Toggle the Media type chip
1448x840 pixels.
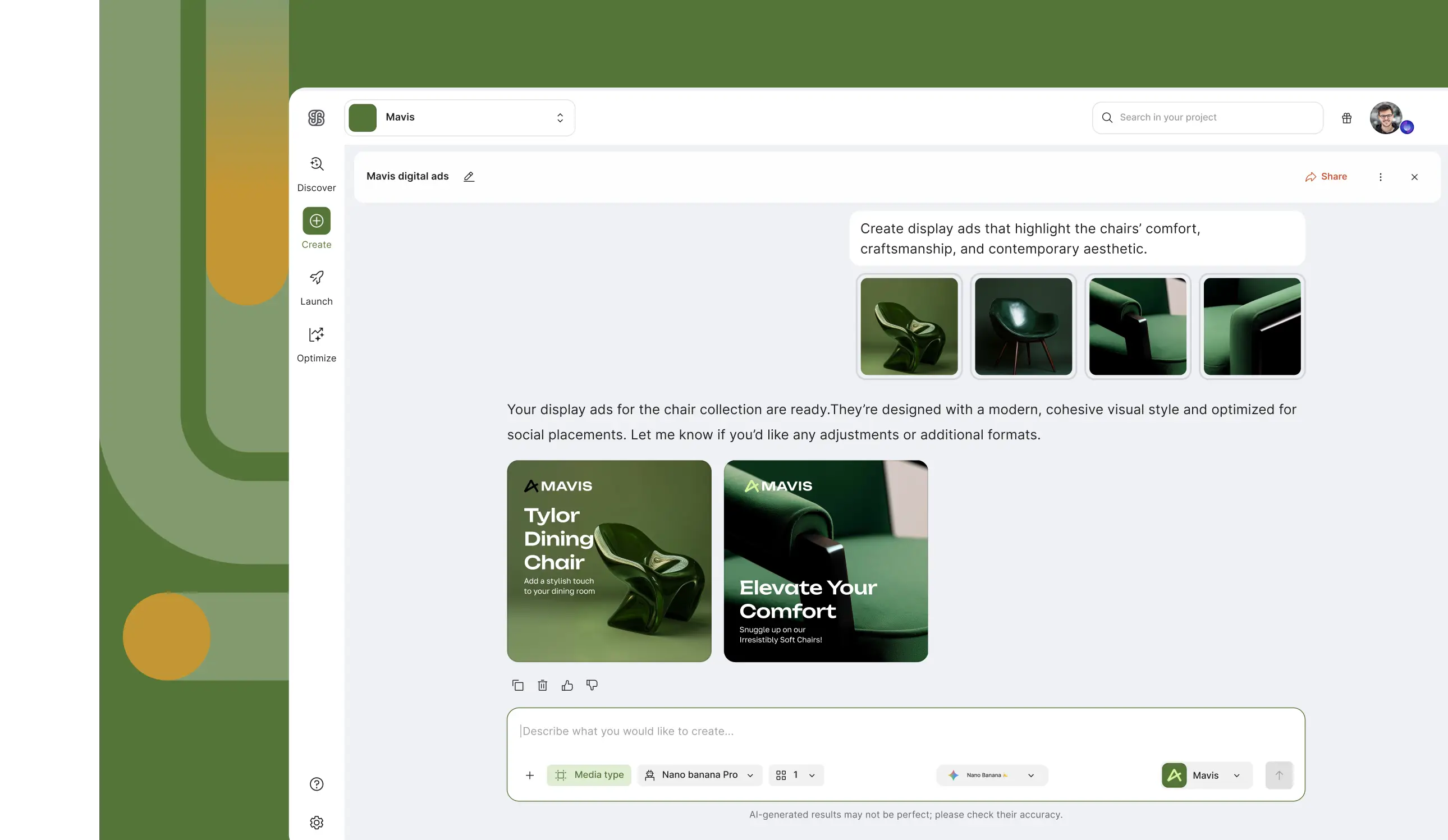589,775
